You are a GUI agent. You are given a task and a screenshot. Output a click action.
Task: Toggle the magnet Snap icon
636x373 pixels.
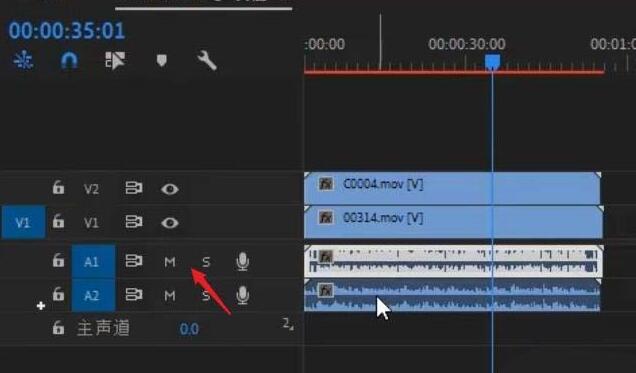tap(69, 61)
